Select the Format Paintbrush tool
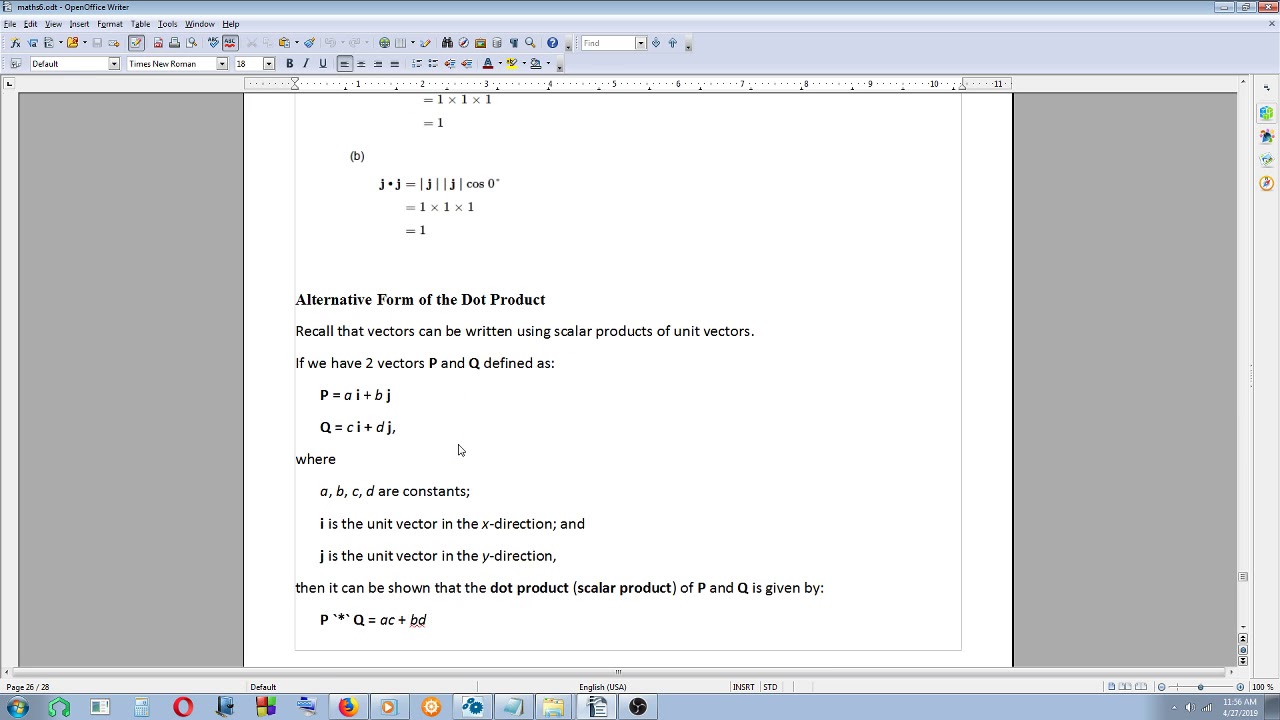 [x=310, y=43]
